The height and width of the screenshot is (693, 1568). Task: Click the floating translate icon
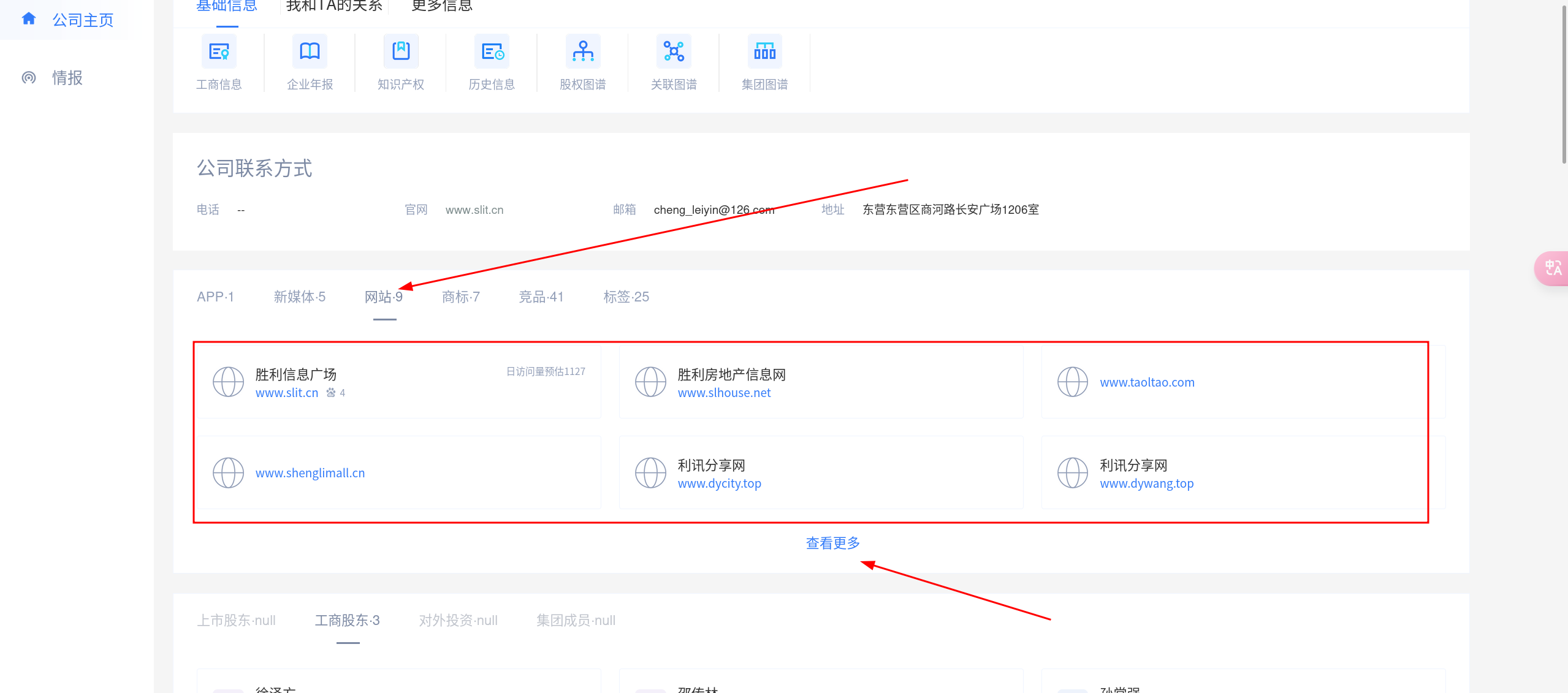pyautogui.click(x=1553, y=268)
